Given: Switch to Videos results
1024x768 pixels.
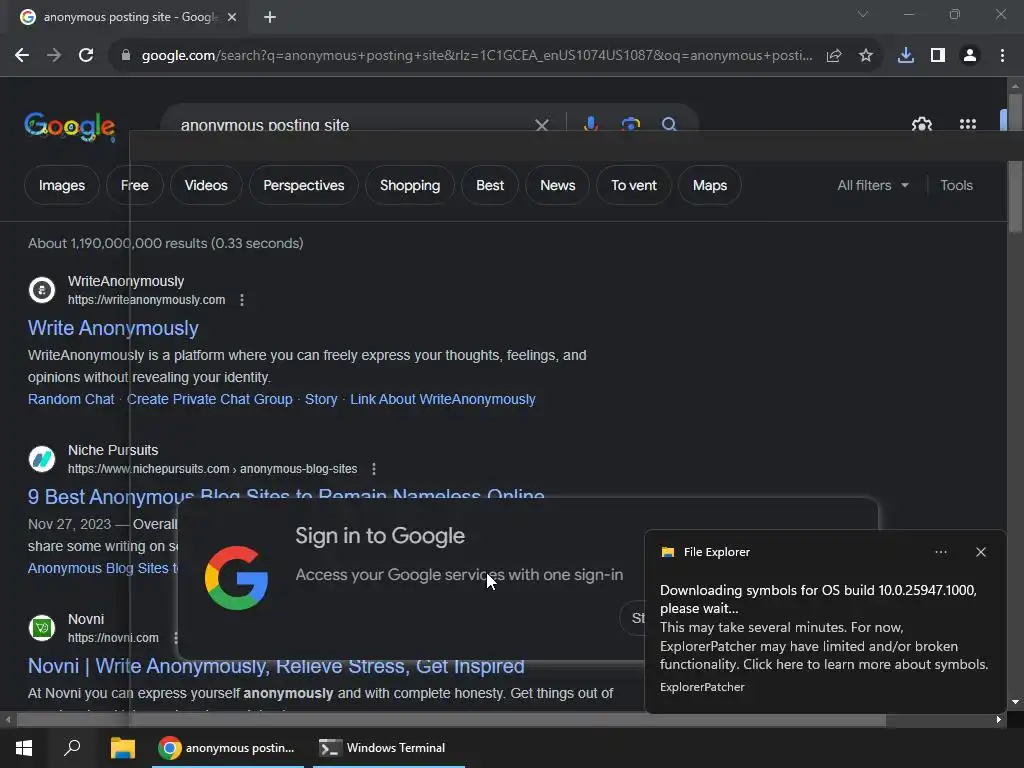Looking at the screenshot, I should click(x=206, y=185).
